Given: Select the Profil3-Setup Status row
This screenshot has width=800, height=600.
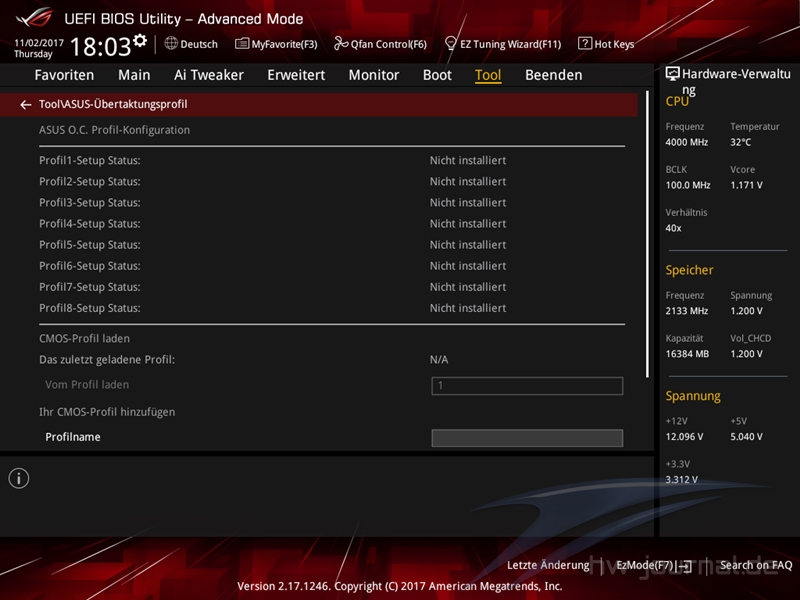Looking at the screenshot, I should coord(332,203).
